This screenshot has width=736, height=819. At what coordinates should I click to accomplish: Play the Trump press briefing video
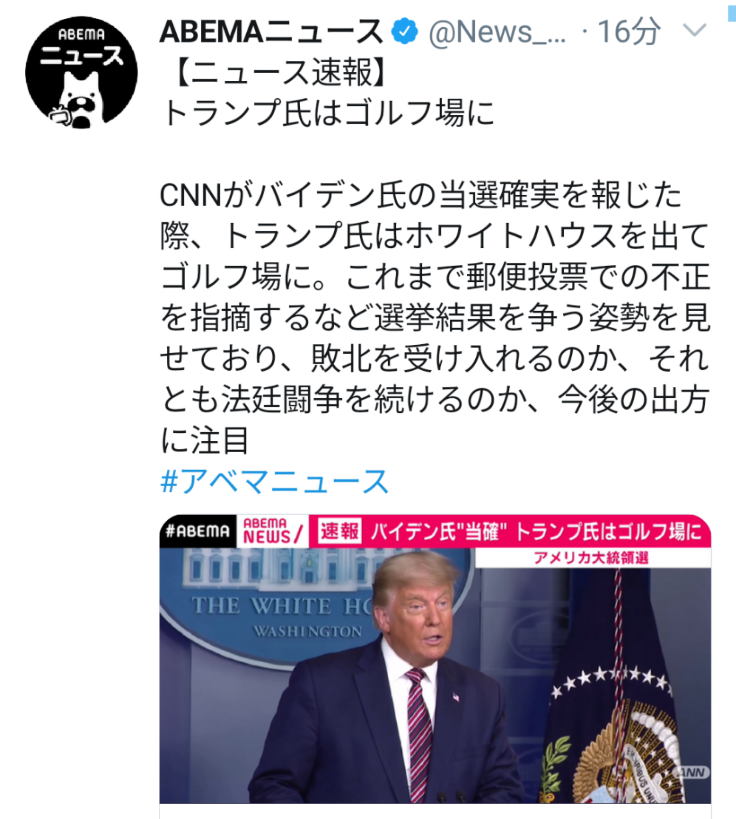[x=435, y=659]
